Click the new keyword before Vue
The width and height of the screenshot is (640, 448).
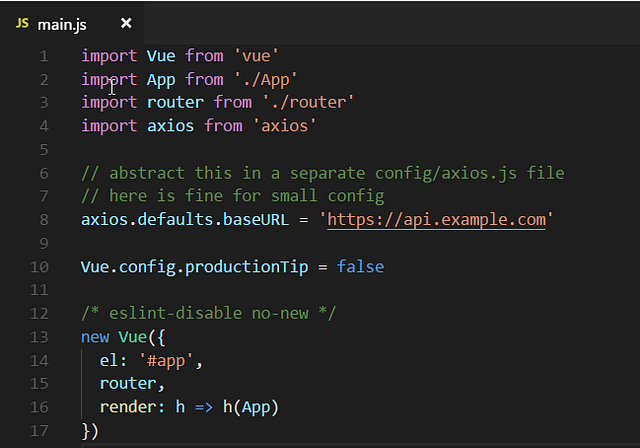click(x=95, y=337)
